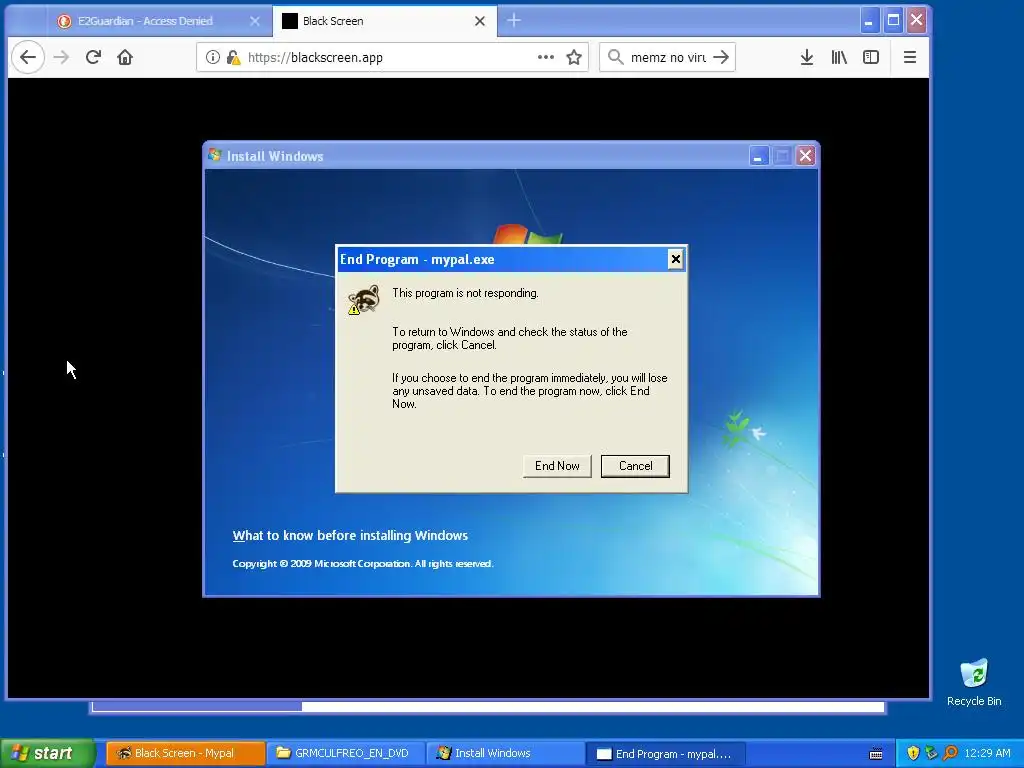Go back using the browser back arrow
The width and height of the screenshot is (1024, 768).
tap(28, 57)
